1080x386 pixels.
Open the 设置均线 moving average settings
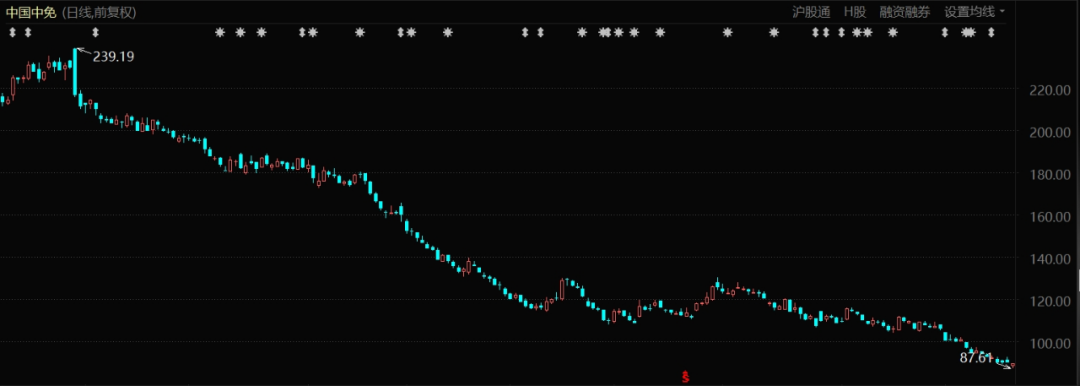point(969,12)
